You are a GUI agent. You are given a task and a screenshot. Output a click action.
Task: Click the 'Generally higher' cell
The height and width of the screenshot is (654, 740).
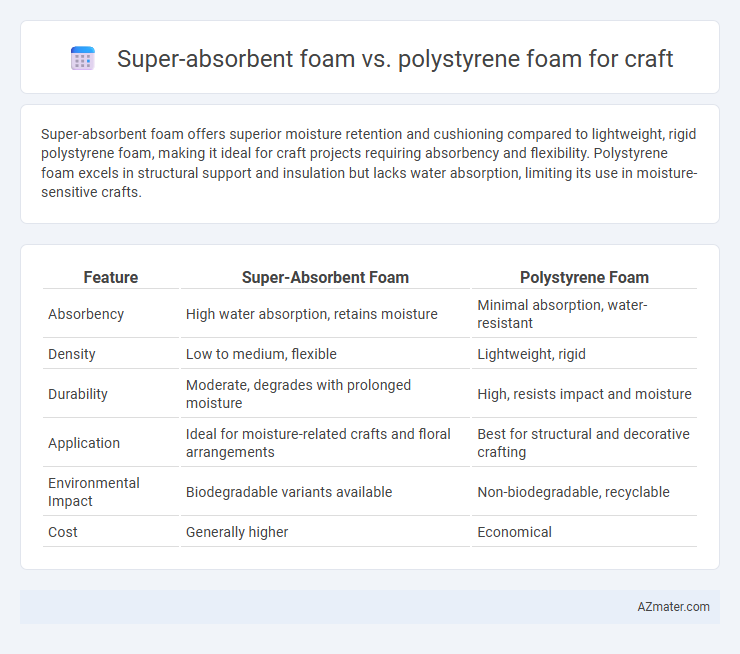tap(237, 532)
